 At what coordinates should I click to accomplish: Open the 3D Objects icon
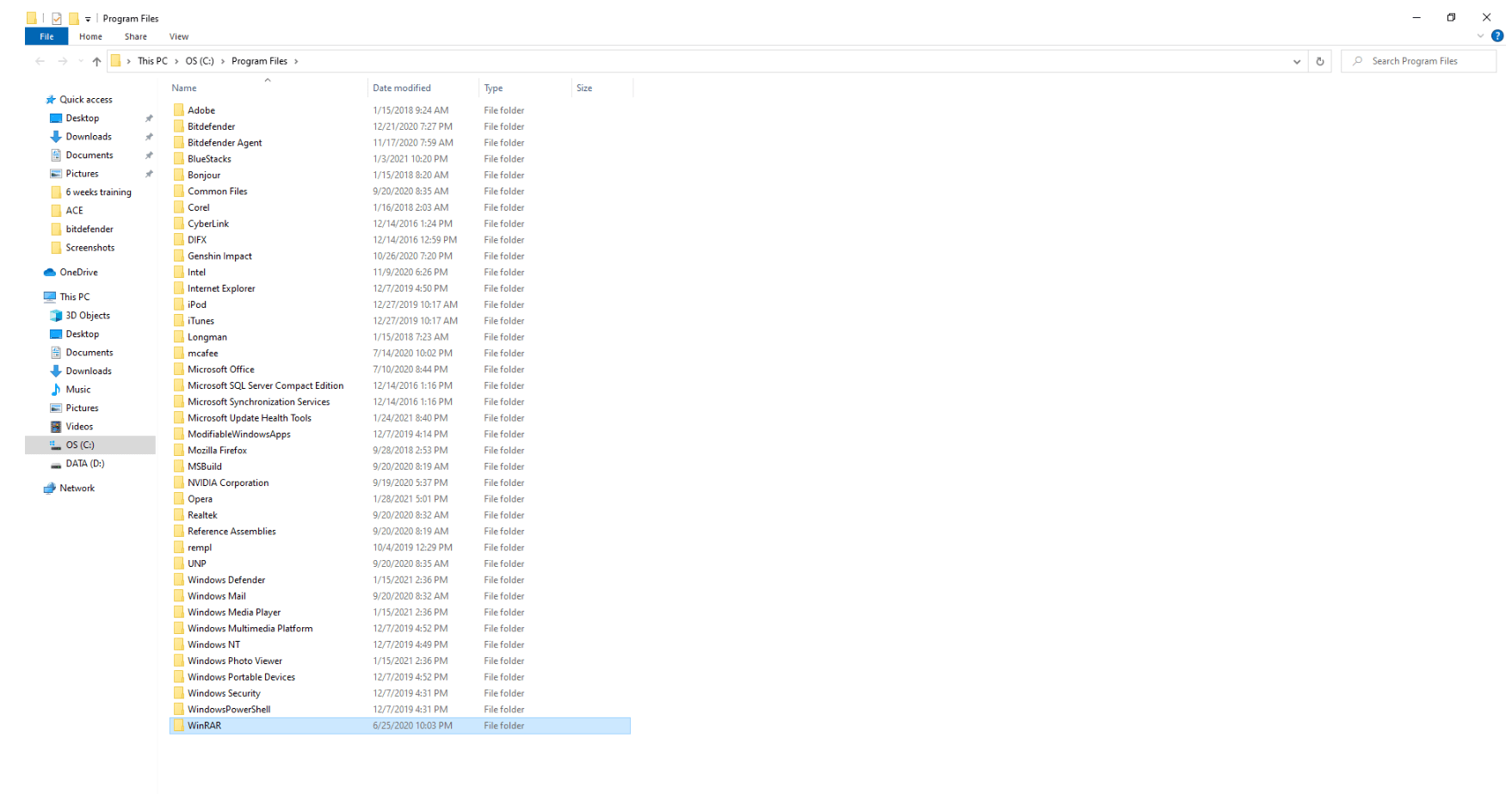[x=56, y=316]
